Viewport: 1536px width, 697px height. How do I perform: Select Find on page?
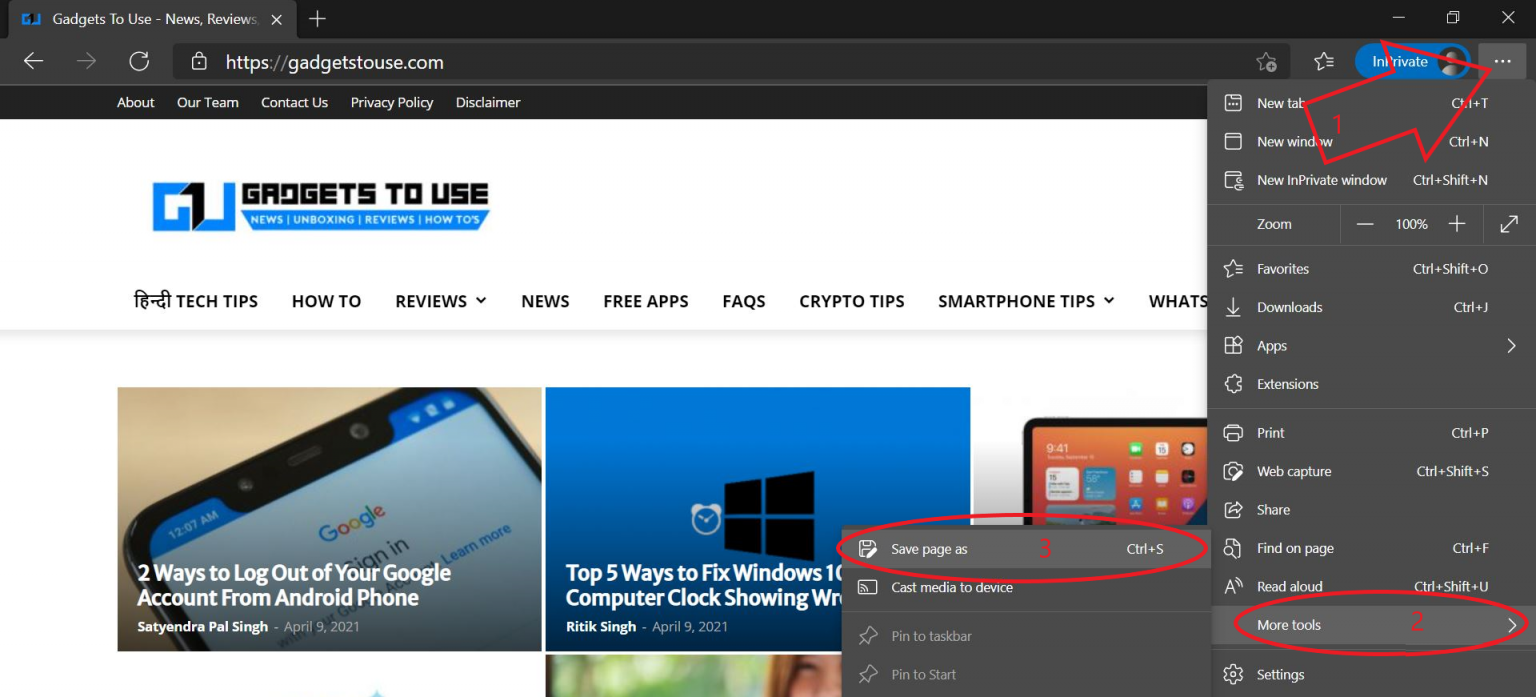click(1295, 548)
